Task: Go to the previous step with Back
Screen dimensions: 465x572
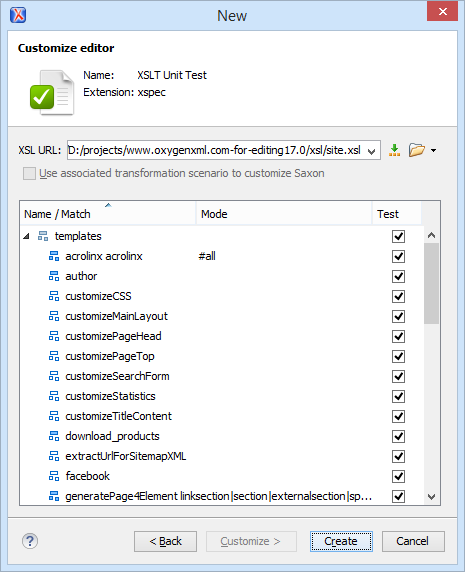Action: [165, 541]
